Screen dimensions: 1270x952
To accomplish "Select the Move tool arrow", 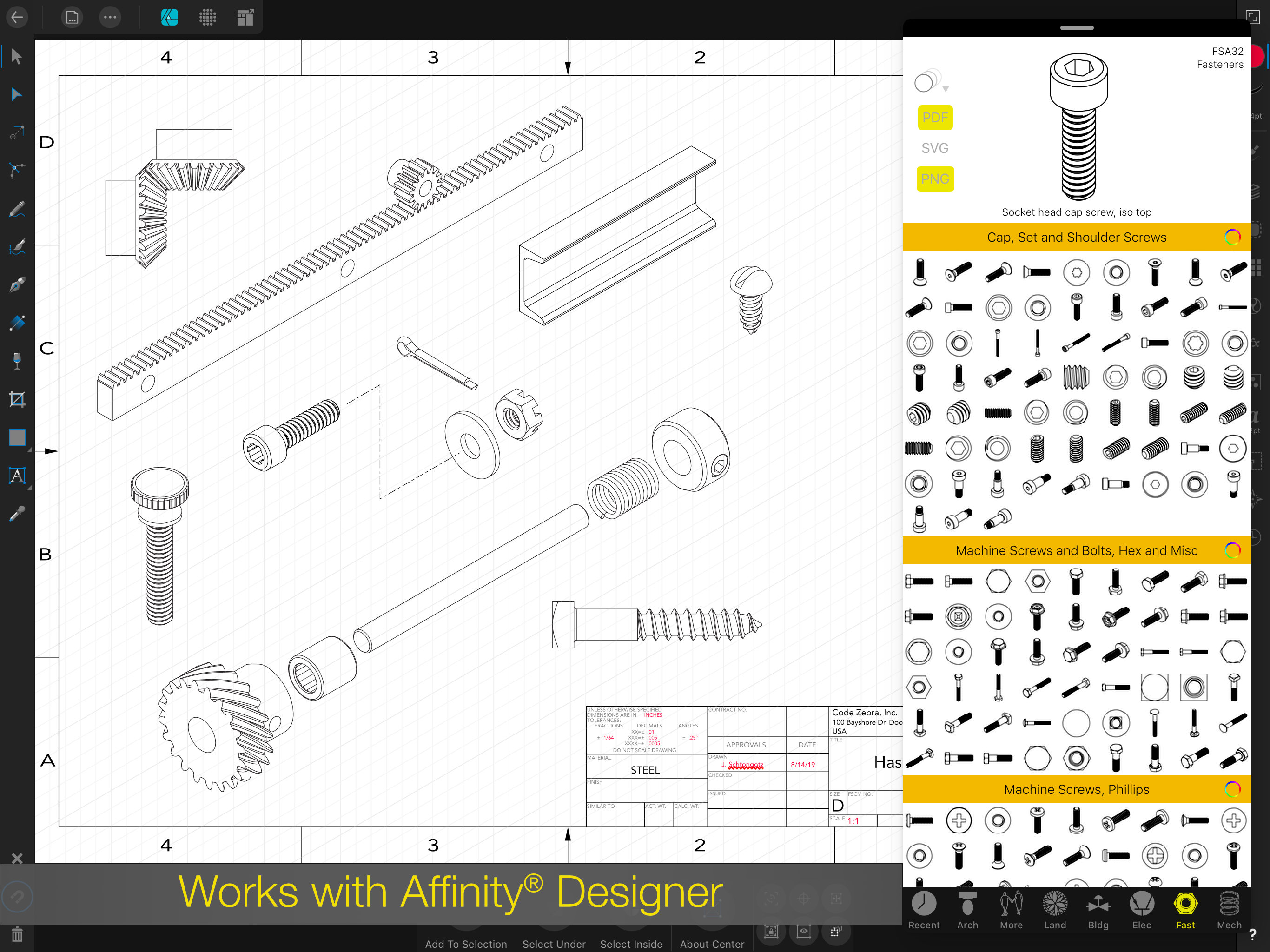I will 17,57.
